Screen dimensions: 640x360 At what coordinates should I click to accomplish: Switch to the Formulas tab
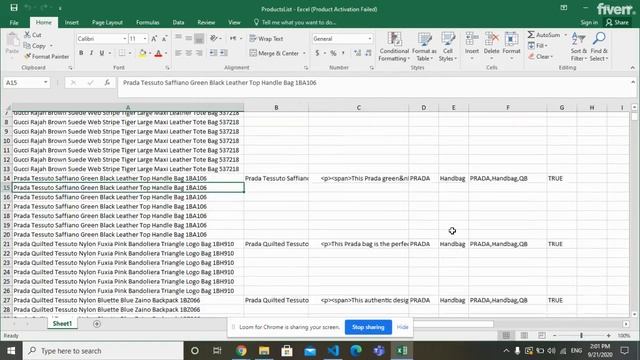(148, 22)
